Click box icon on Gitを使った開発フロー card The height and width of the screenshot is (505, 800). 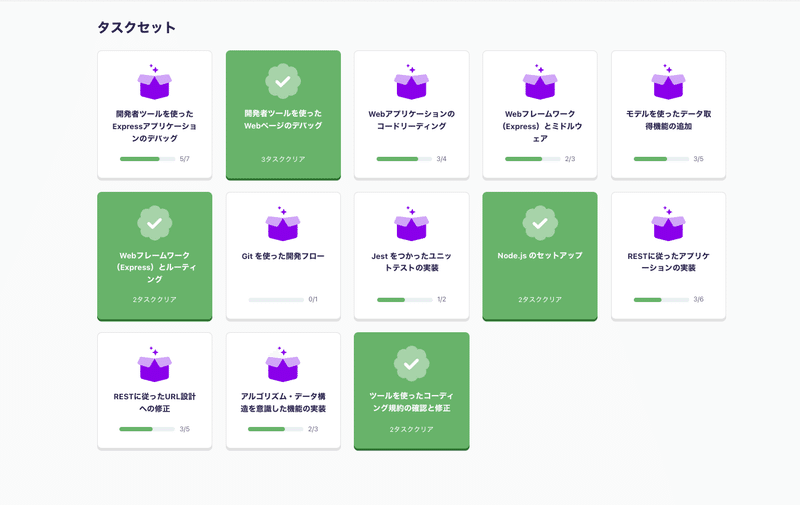tap(283, 224)
